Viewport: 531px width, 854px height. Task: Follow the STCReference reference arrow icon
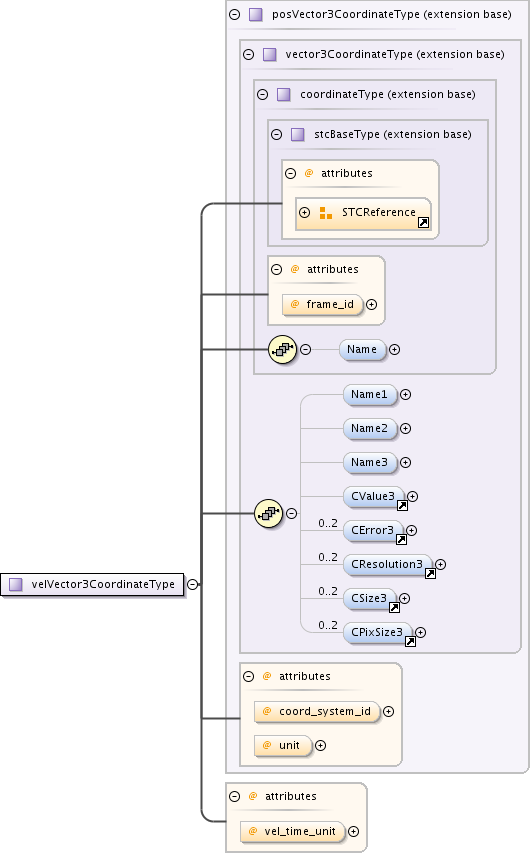pos(423,223)
